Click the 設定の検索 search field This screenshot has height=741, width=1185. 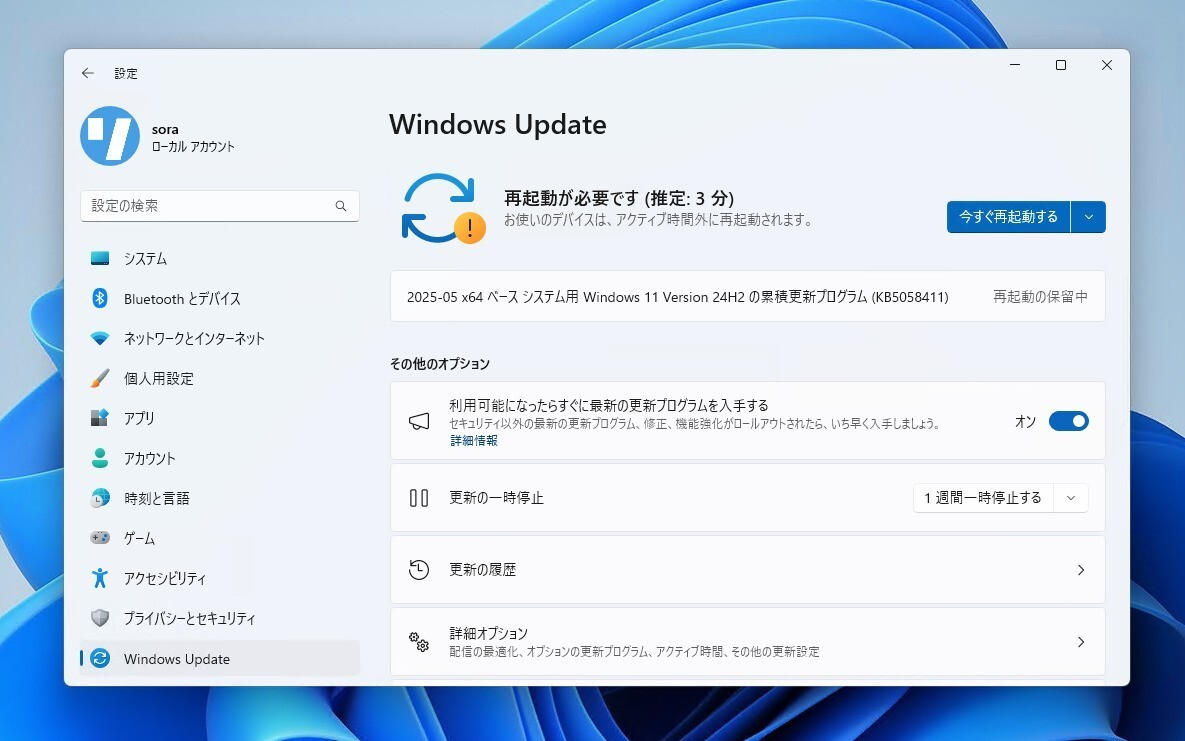point(220,206)
